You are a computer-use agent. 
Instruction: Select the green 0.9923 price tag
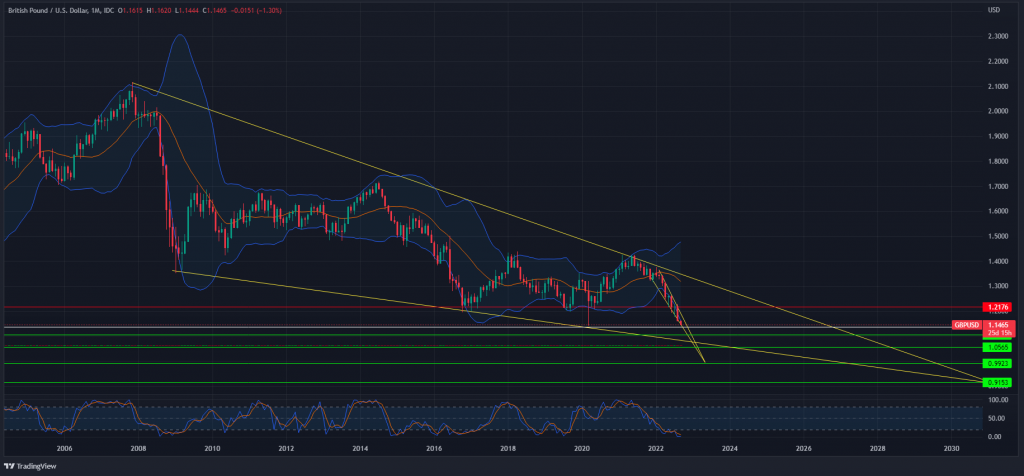(997, 363)
